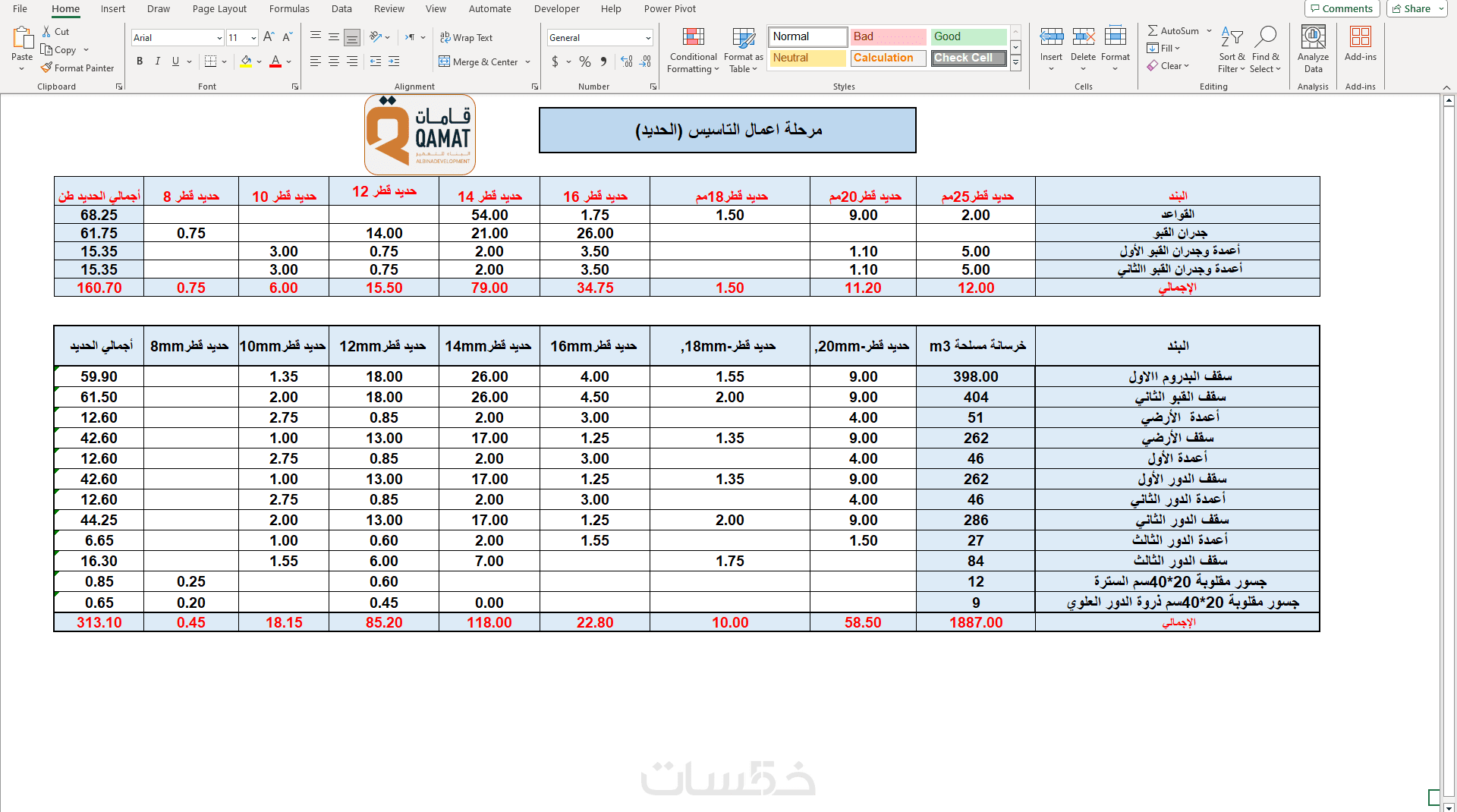The height and width of the screenshot is (812, 1457).
Task: Open the File menu
Action: tap(20, 9)
